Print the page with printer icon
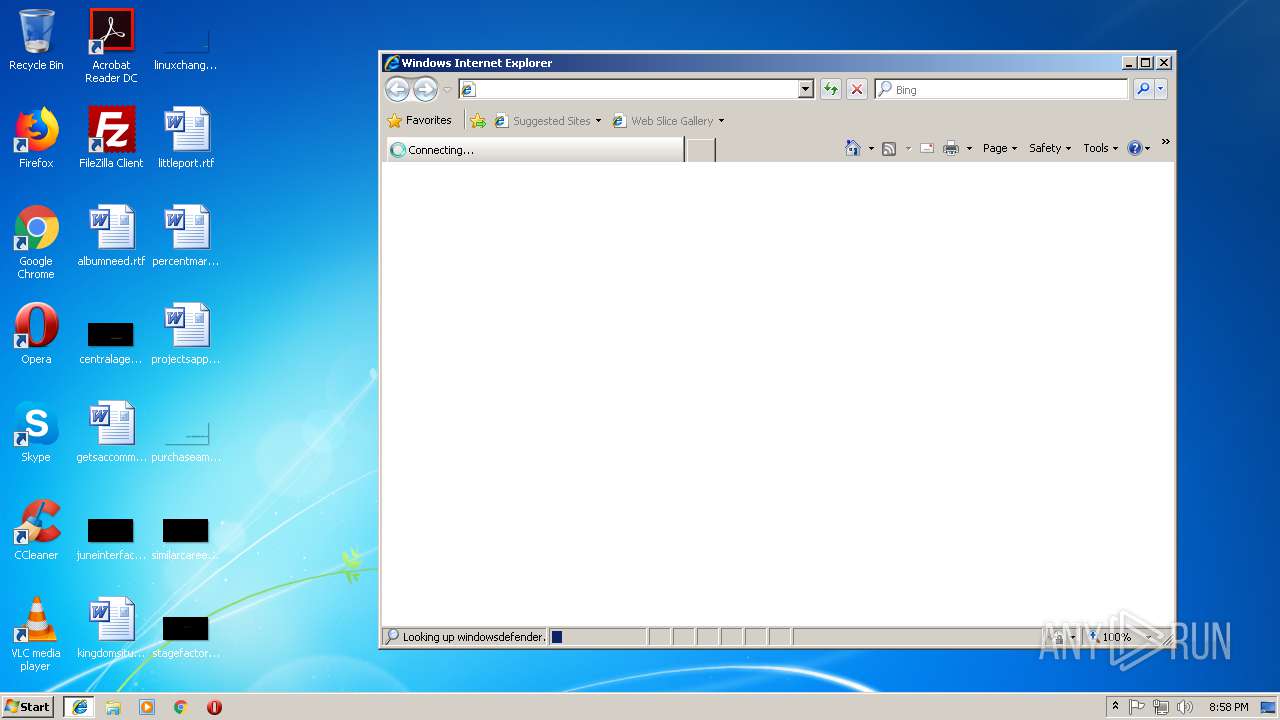Screen dimensions: 1280x720 (951, 148)
